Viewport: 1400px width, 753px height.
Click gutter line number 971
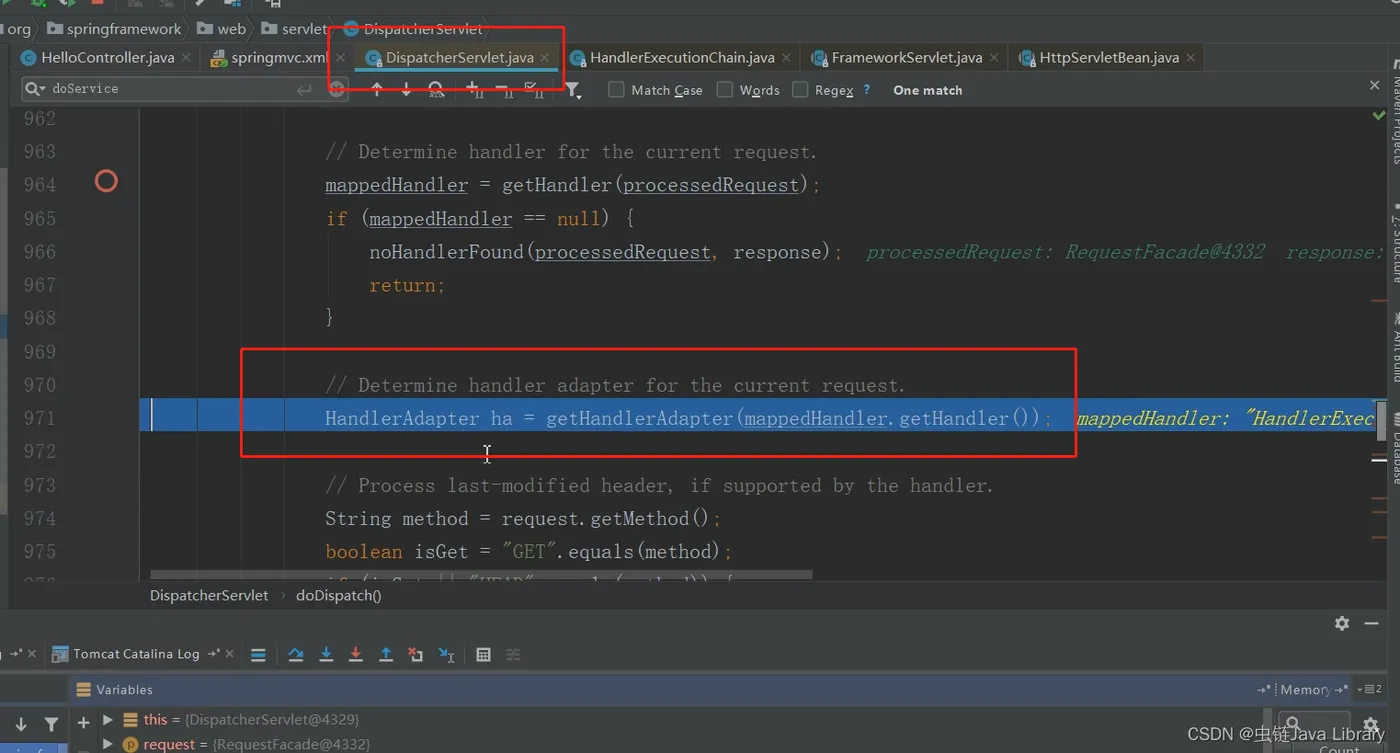point(39,418)
